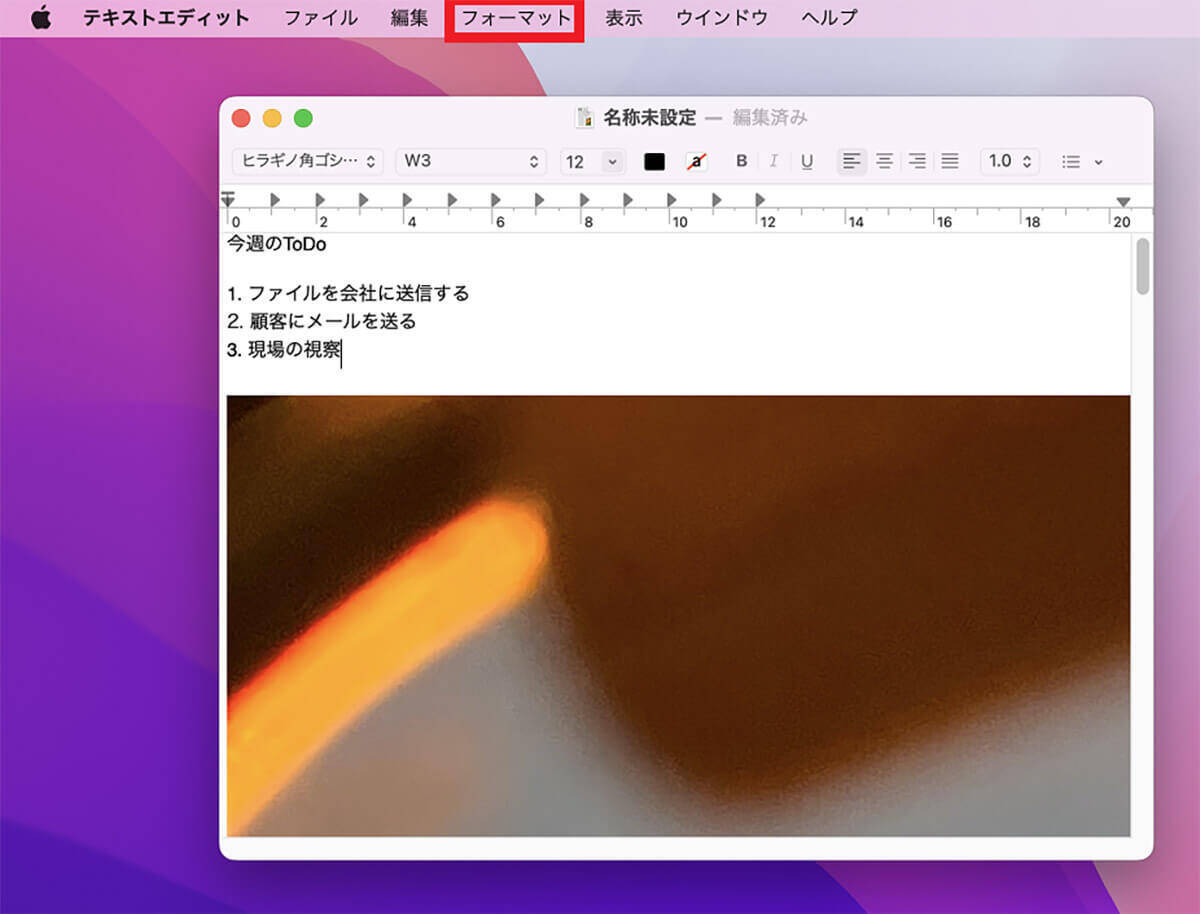Toggle underline formatting
Image resolution: width=1200 pixels, height=914 pixels.
coord(807,161)
